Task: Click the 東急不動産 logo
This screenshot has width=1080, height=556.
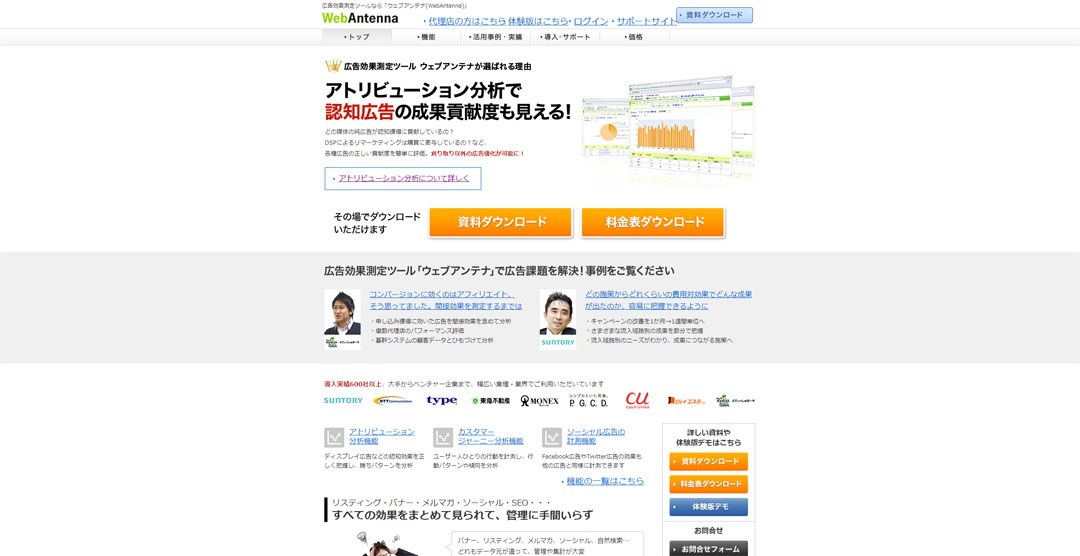Action: point(490,400)
